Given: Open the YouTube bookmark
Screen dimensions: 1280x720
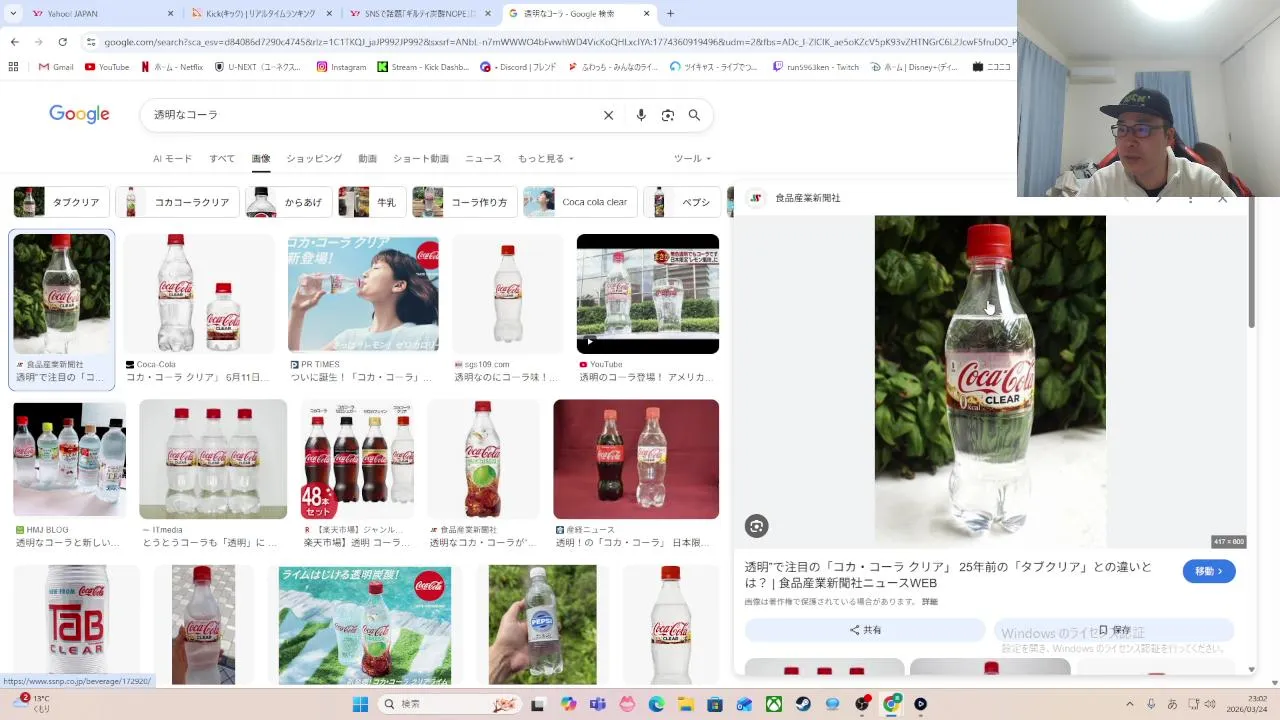Looking at the screenshot, I should 107,67.
